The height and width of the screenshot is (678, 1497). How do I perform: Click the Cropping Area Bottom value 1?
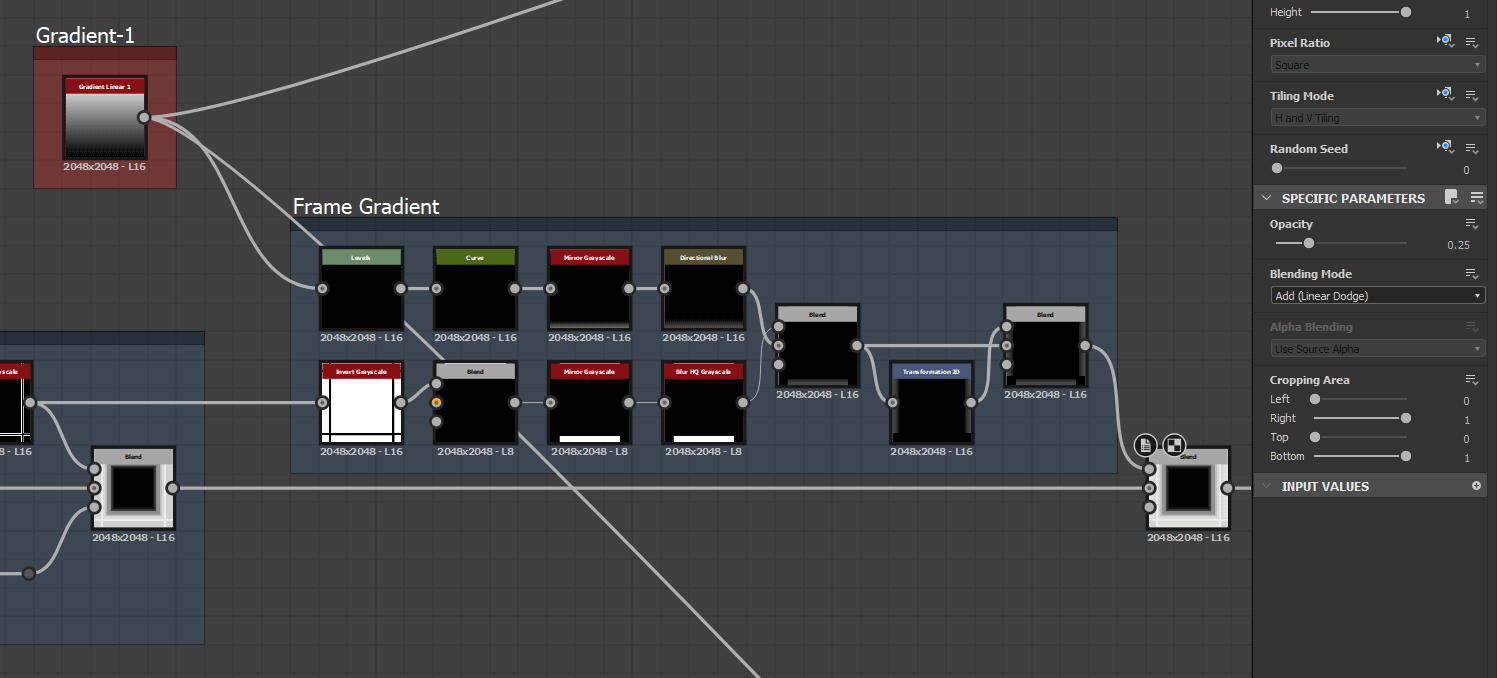pos(1467,458)
